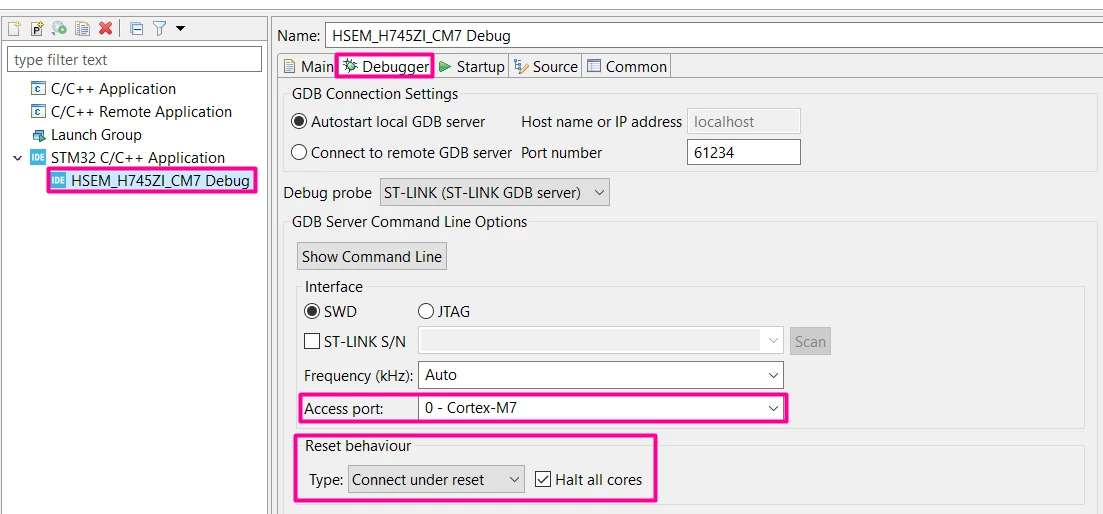
Task: Enable ST-LINK S/N checkbox
Action: 312,342
